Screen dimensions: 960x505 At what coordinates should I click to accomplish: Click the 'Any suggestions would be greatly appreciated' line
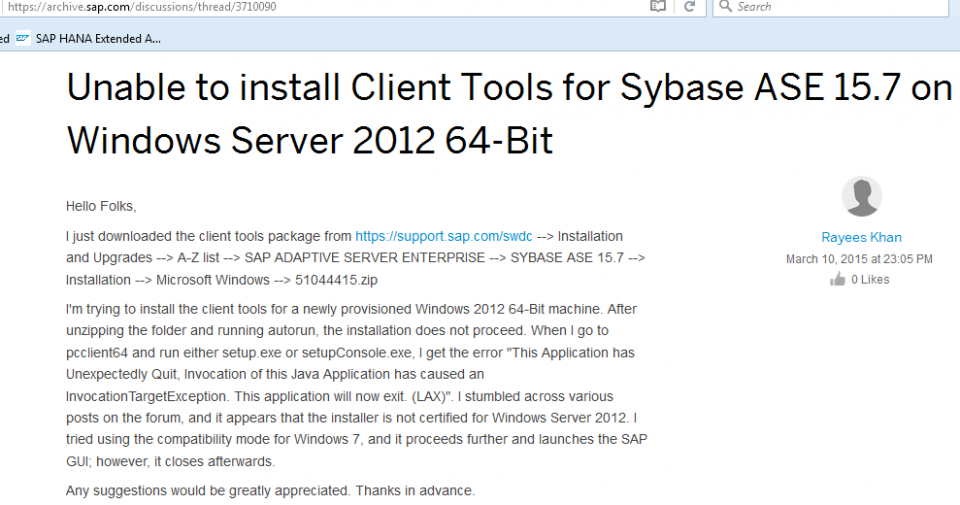(x=270, y=491)
